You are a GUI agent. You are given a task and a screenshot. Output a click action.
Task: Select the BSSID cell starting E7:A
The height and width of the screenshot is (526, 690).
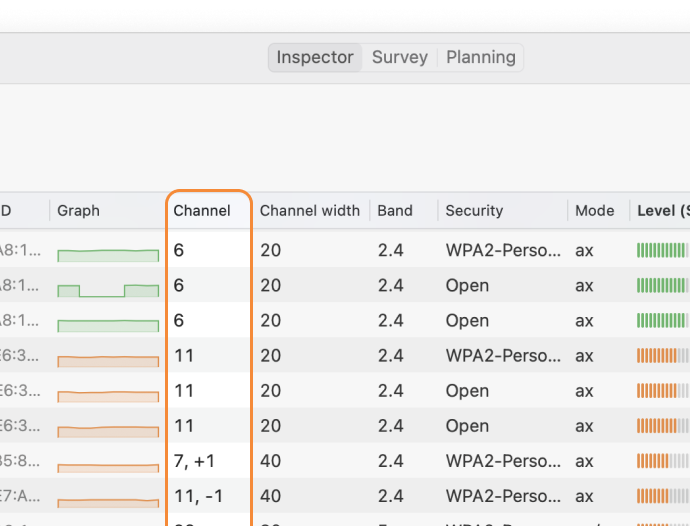[20, 496]
